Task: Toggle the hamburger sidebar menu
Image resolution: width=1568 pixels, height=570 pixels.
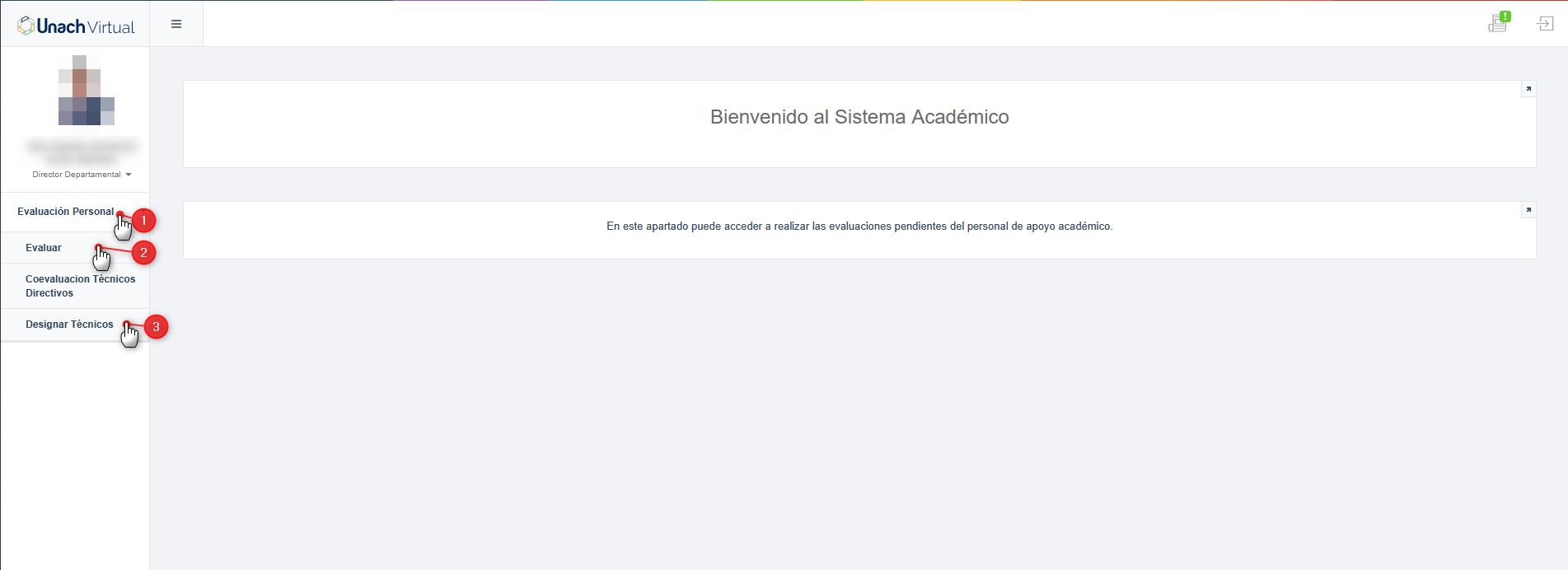Action: point(176,25)
